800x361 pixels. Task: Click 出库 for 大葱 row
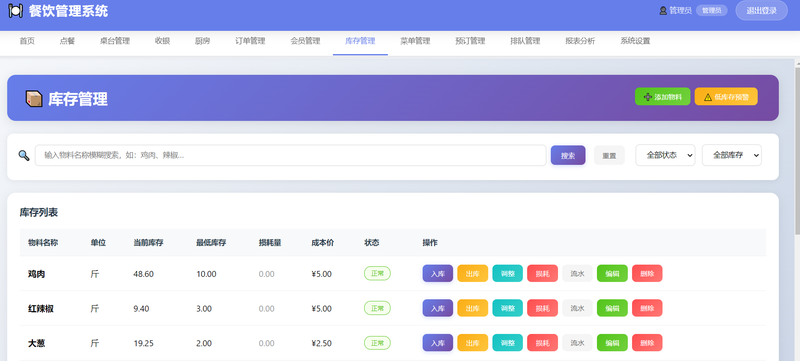click(x=472, y=343)
